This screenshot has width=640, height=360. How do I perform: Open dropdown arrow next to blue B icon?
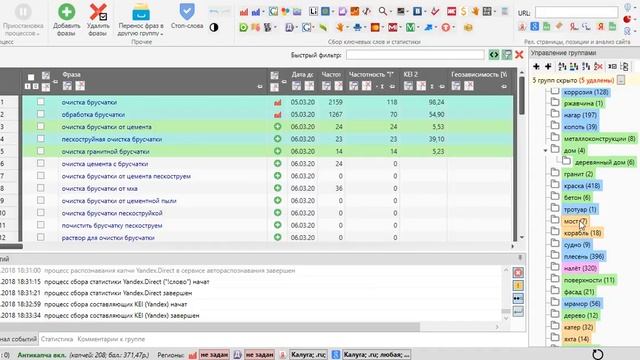tap(425, 12)
